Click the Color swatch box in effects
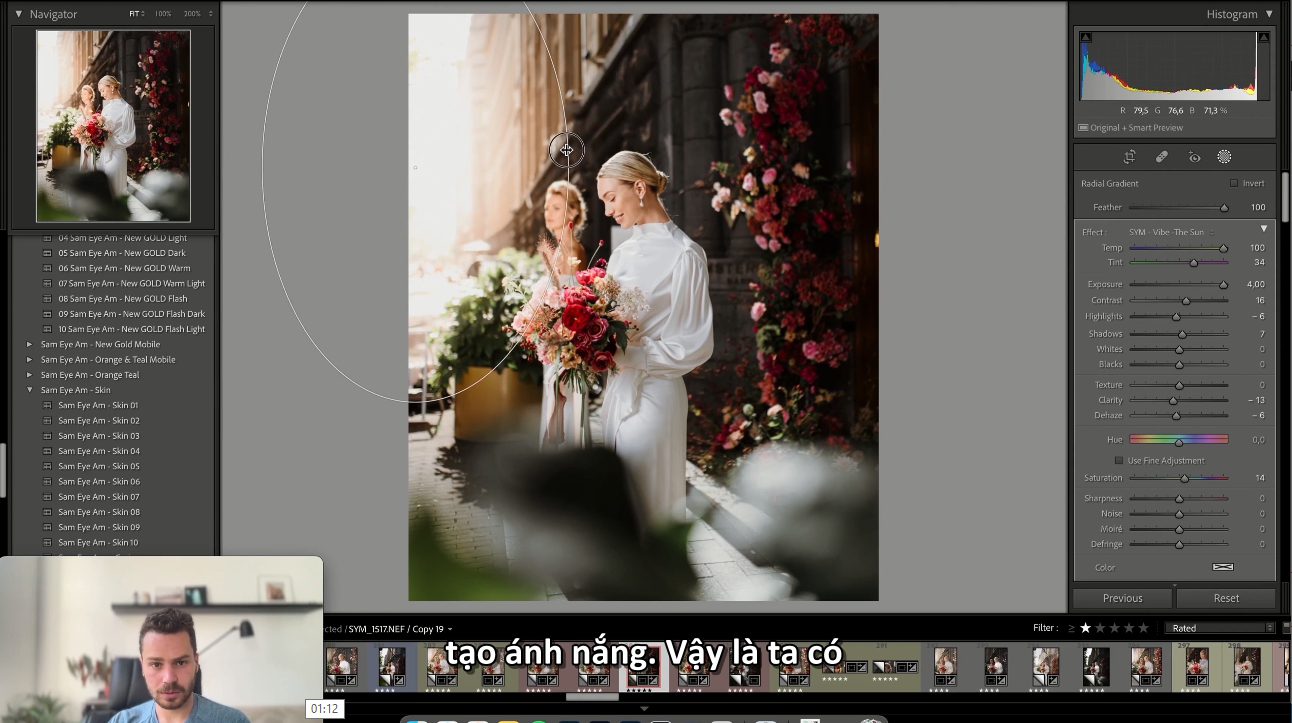The height and width of the screenshot is (723, 1292). coord(1222,567)
